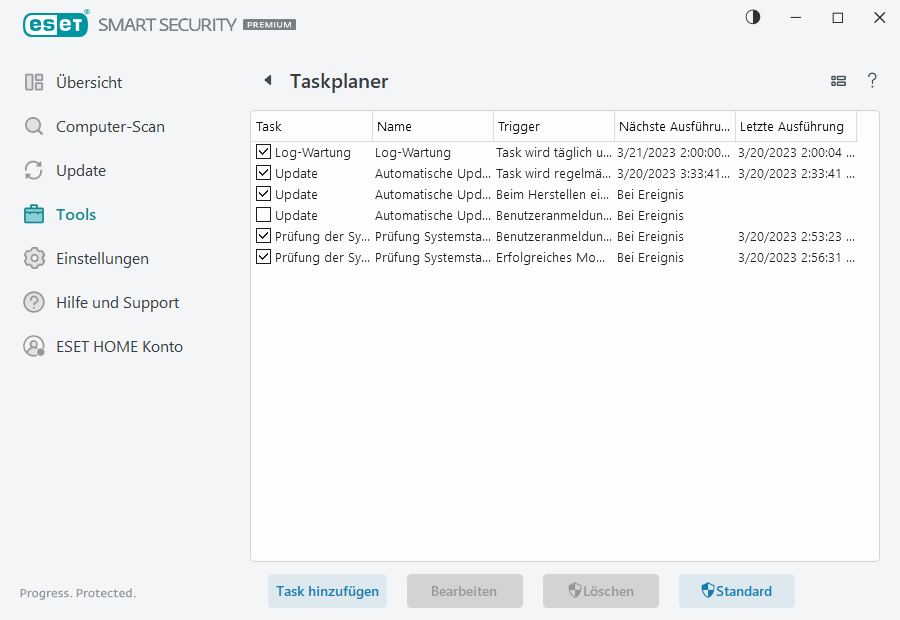Click the list view icon beside the help icon
Viewport: 900px width, 620px height.
838,81
